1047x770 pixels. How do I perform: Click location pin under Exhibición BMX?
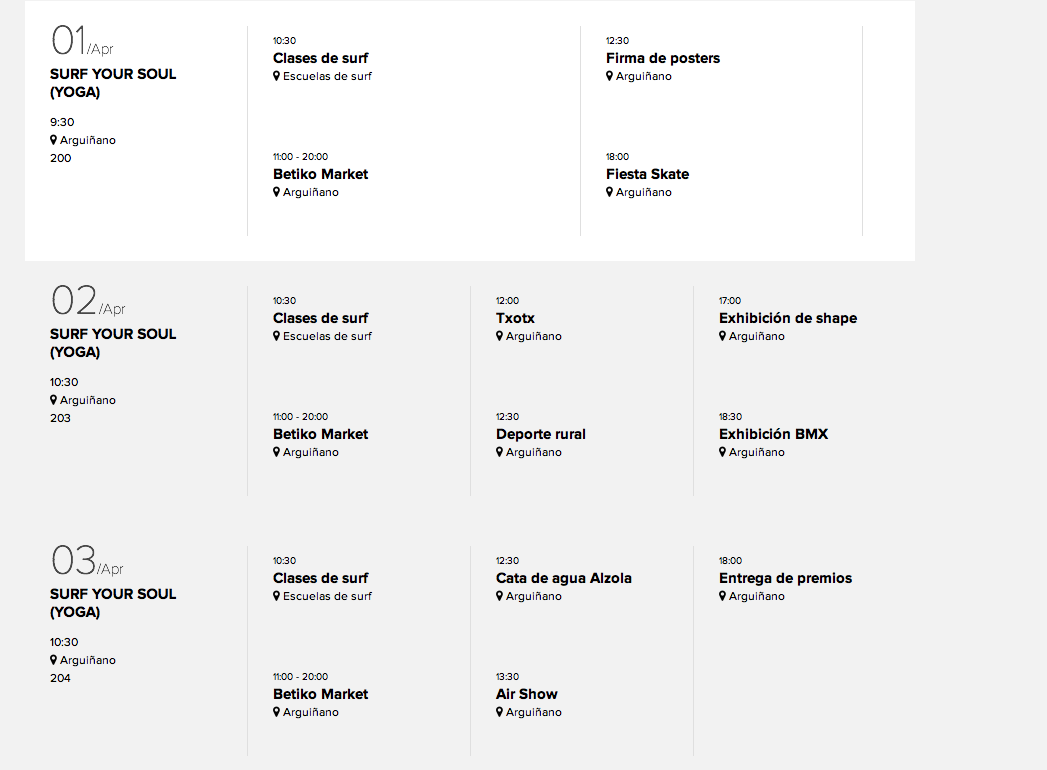click(x=722, y=452)
